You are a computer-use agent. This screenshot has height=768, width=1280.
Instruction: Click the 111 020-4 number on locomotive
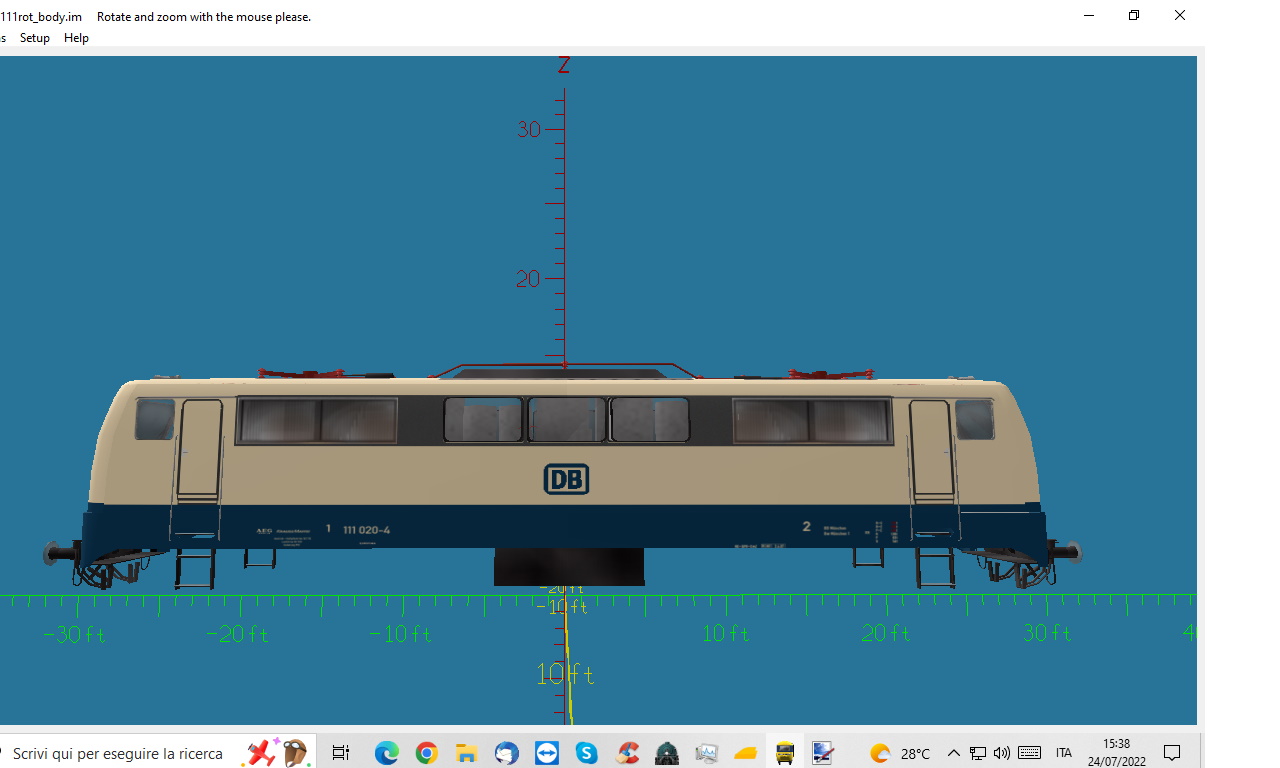click(366, 530)
